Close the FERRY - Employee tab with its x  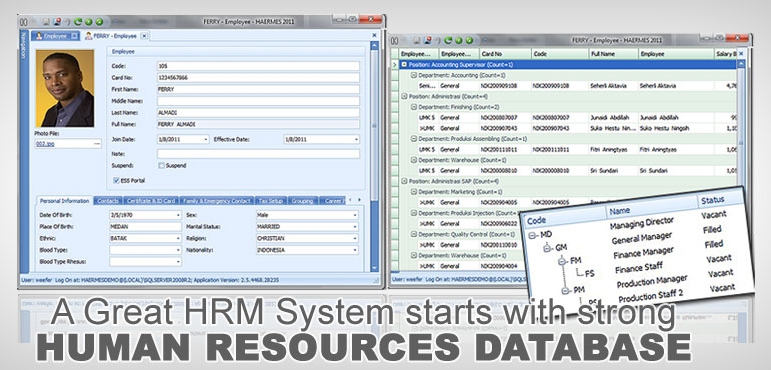[x=144, y=36]
